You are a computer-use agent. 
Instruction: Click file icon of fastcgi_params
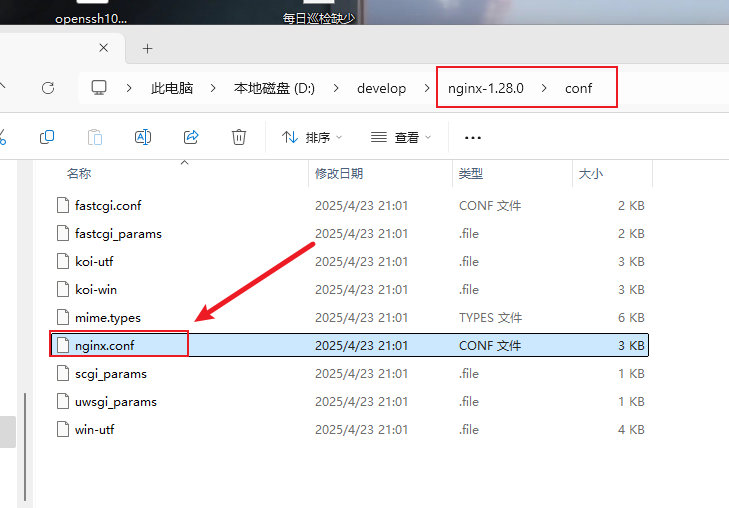[63, 233]
